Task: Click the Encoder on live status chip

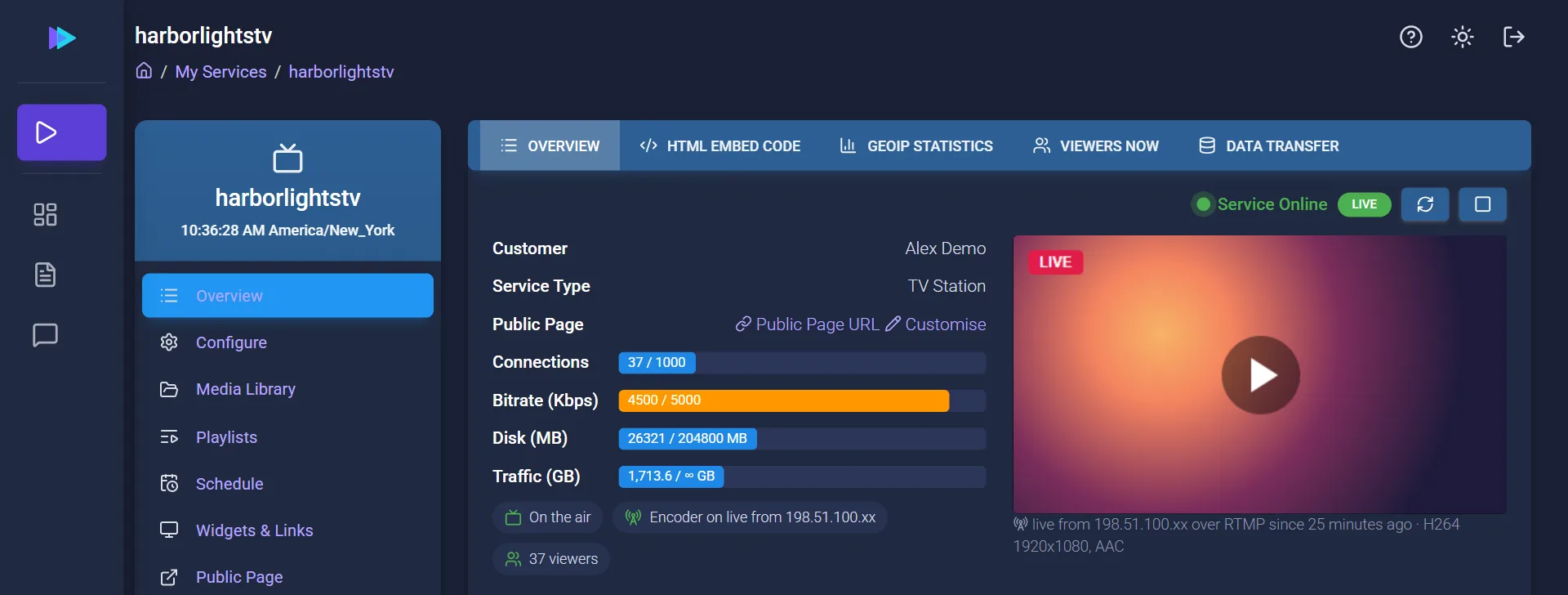Action: click(750, 517)
